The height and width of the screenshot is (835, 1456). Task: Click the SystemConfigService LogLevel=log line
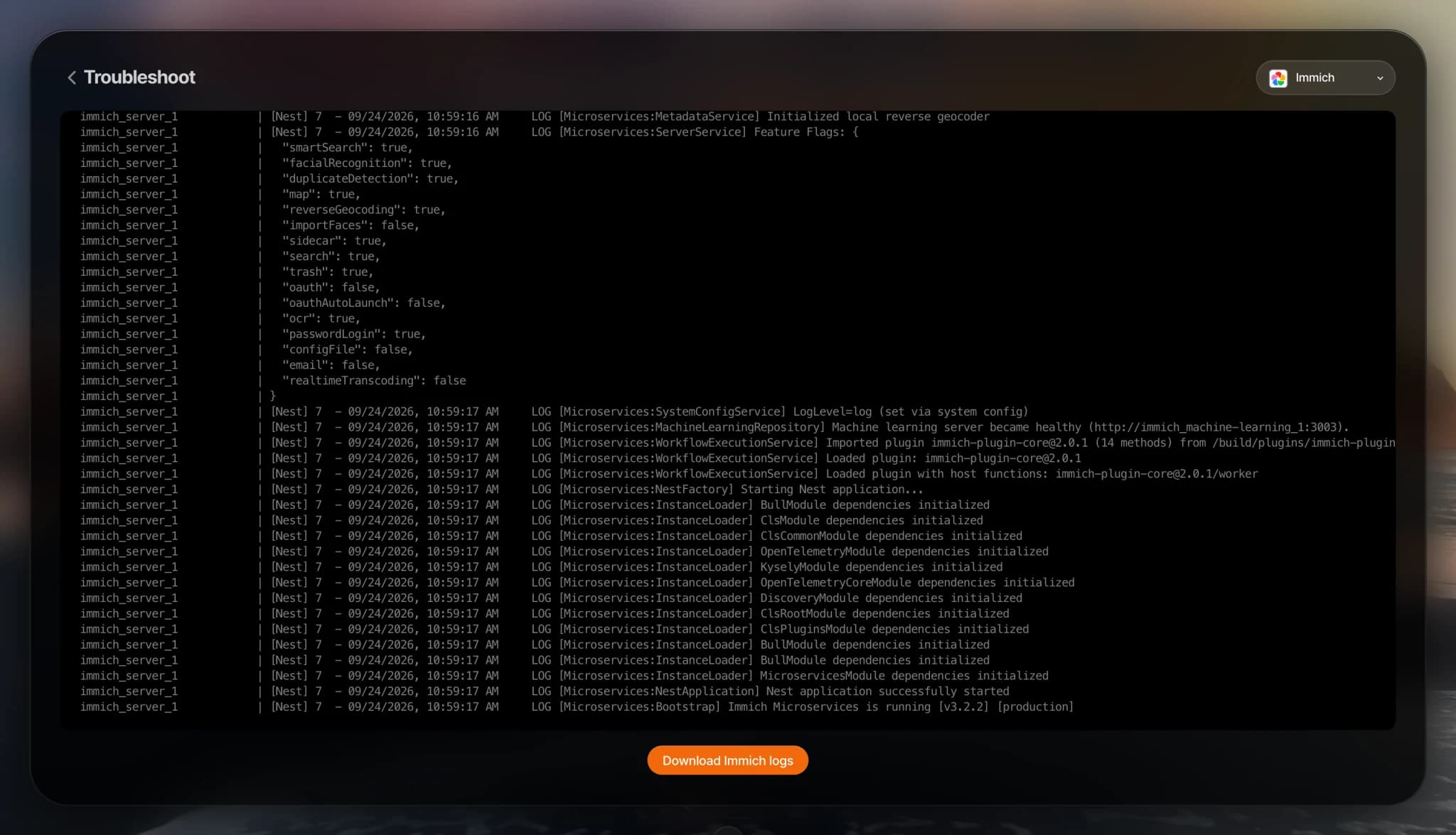point(555,412)
